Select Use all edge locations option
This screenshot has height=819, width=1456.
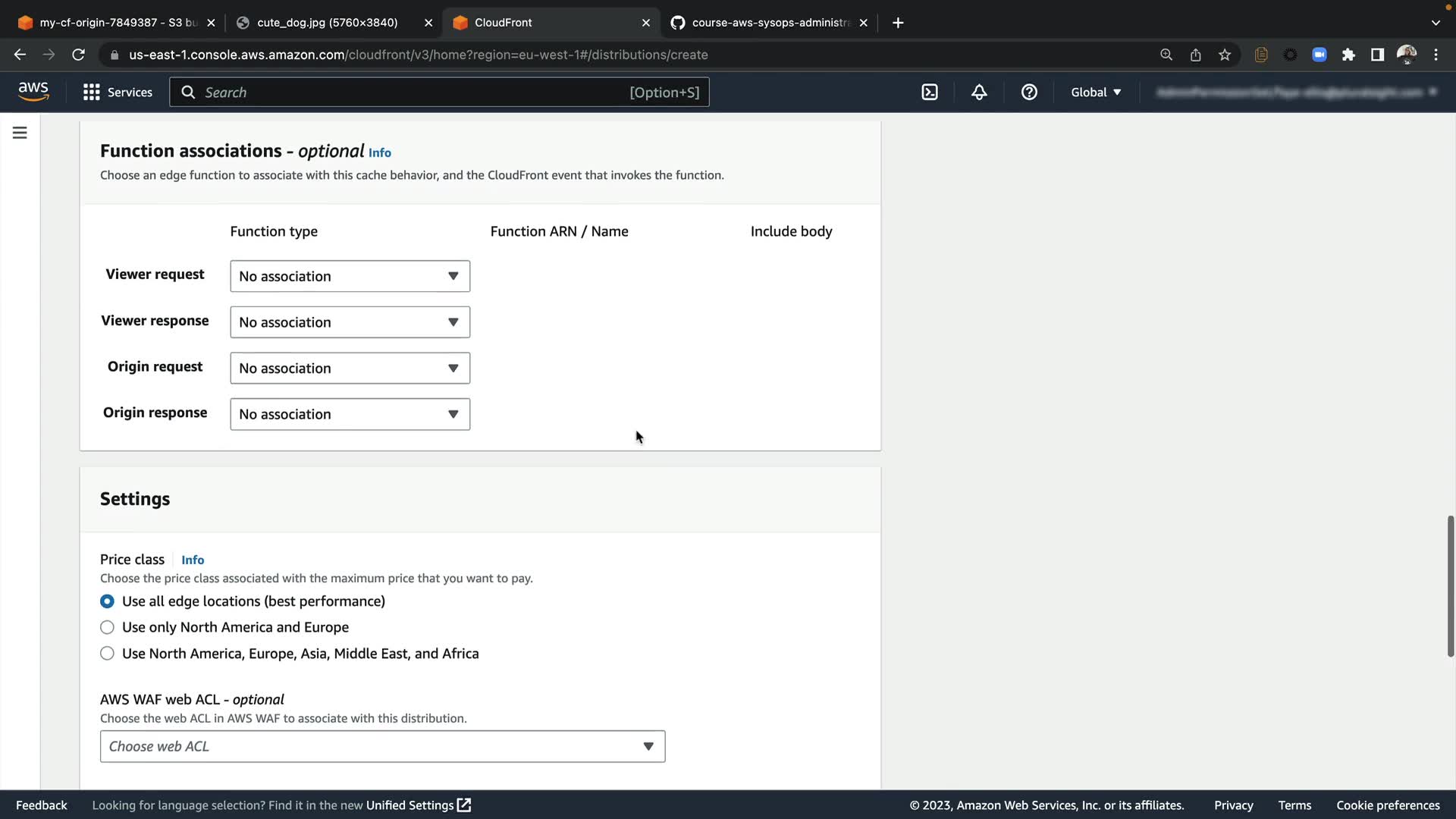pyautogui.click(x=107, y=601)
